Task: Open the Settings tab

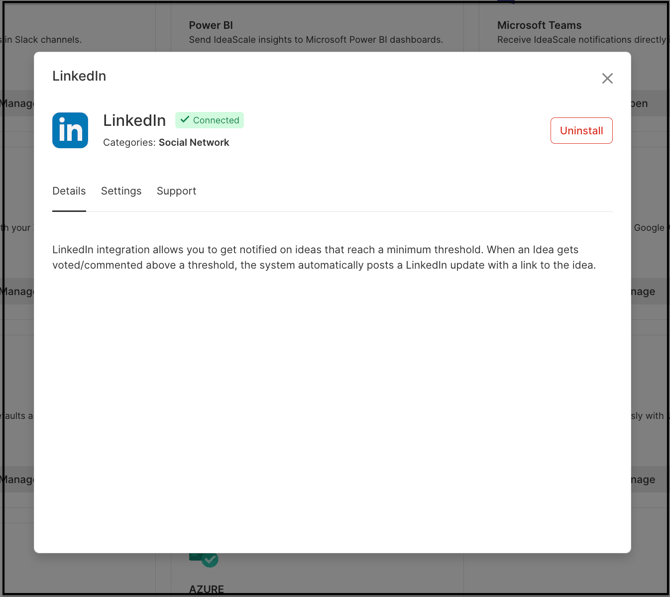Action: (121, 191)
